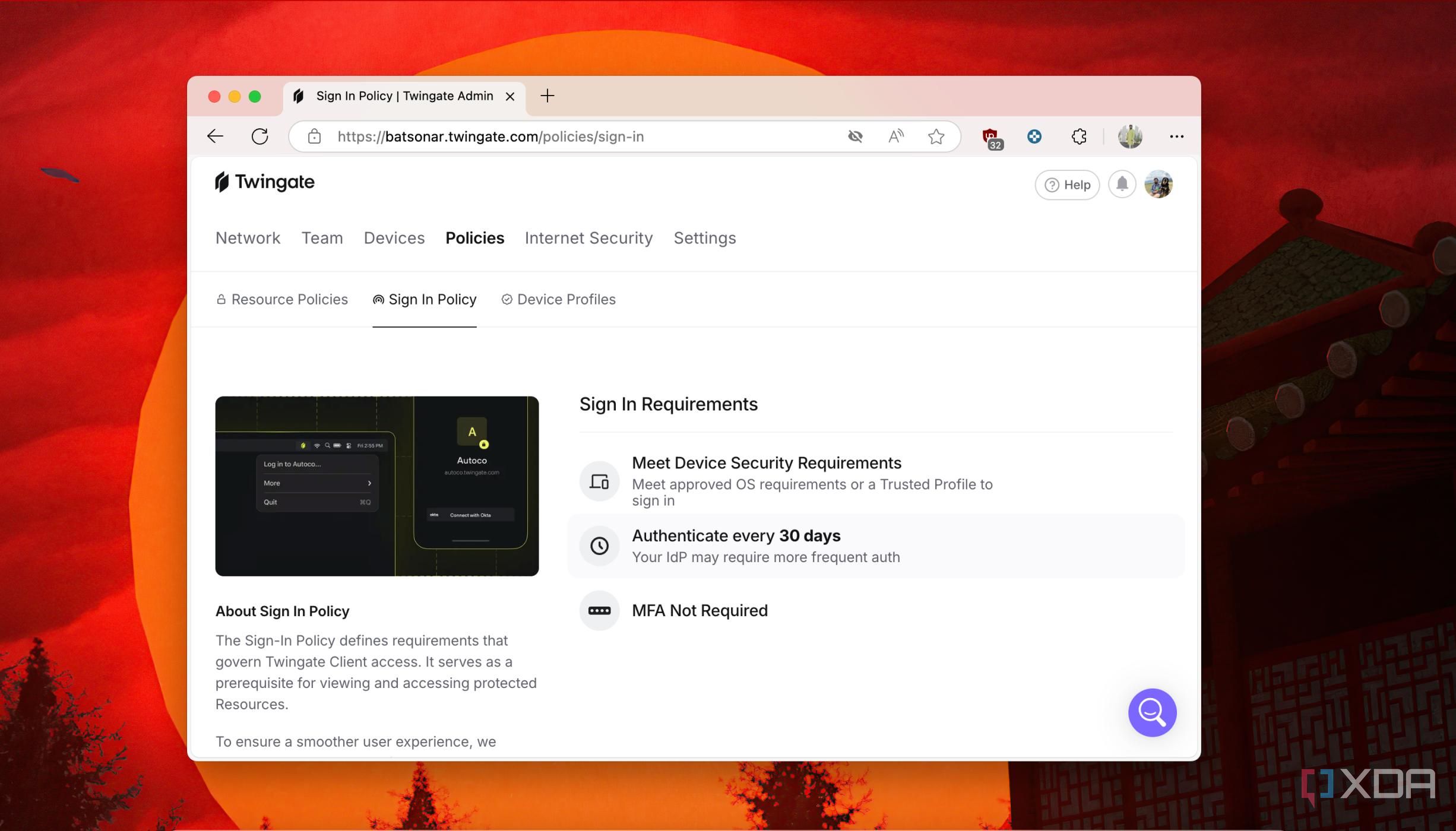Open the Extensions puzzle icon

point(1079,137)
